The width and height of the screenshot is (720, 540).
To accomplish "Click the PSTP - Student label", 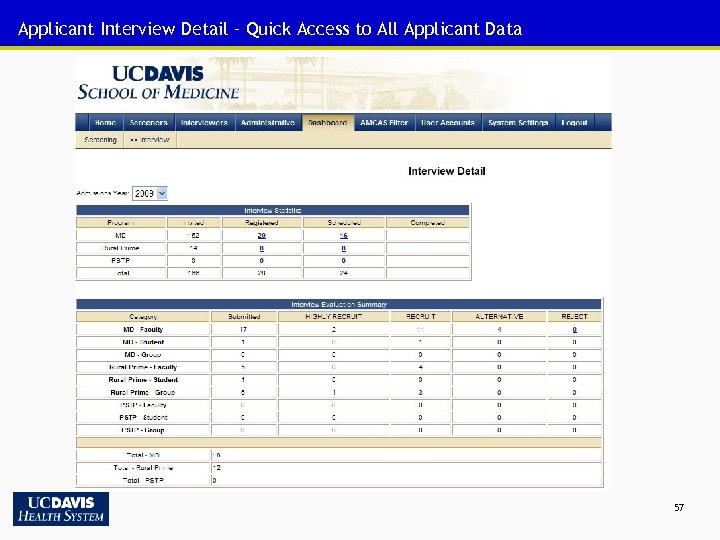I will click(x=143, y=417).
